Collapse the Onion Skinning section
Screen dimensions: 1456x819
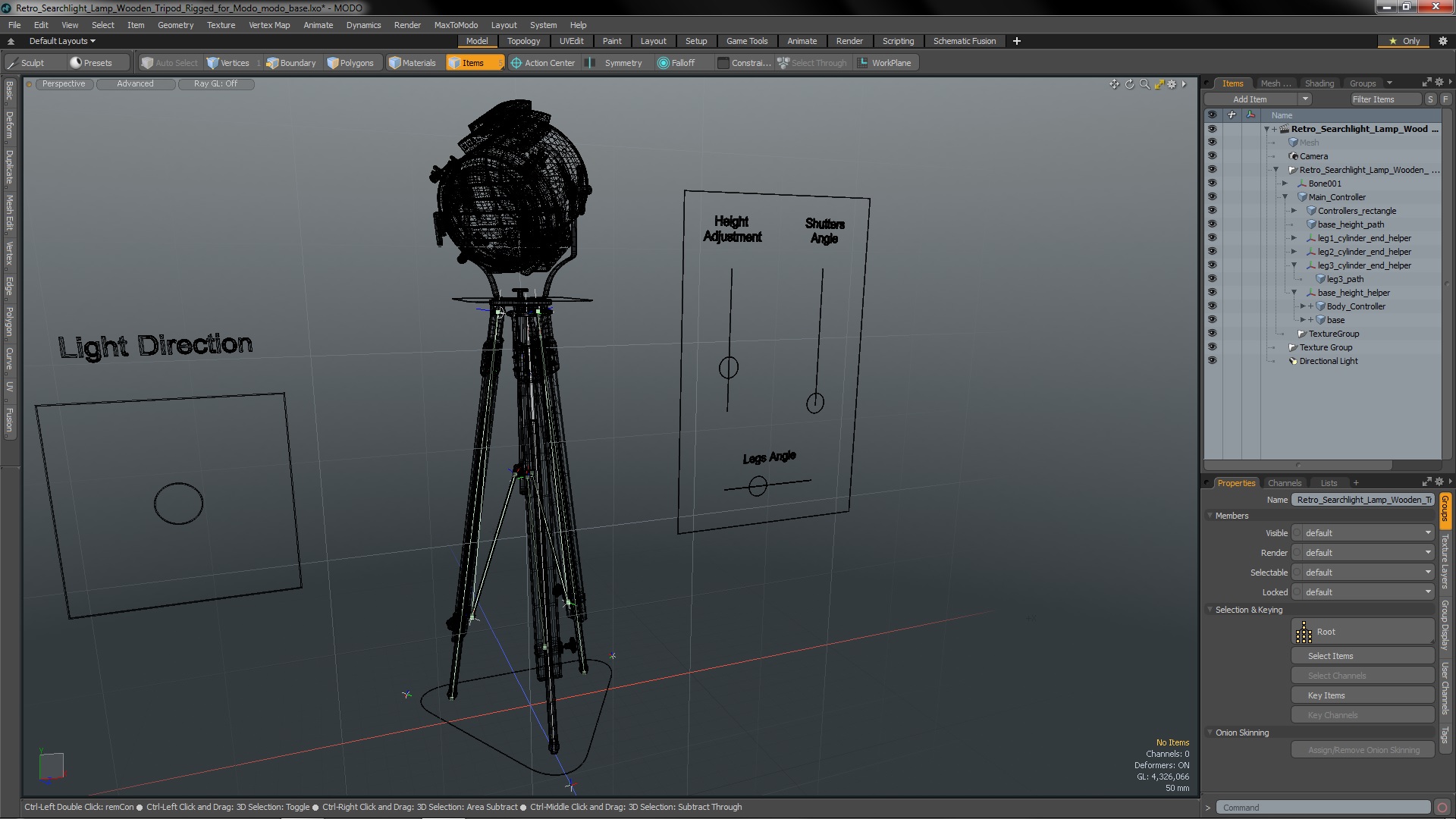[x=1210, y=733]
